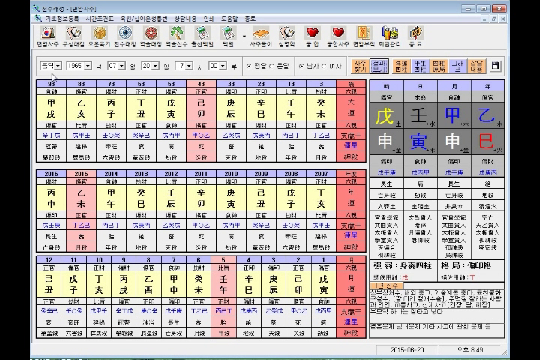The height and width of the screenshot is (360, 540).
Task: Open the 도움말 help menu
Action: (229, 19)
